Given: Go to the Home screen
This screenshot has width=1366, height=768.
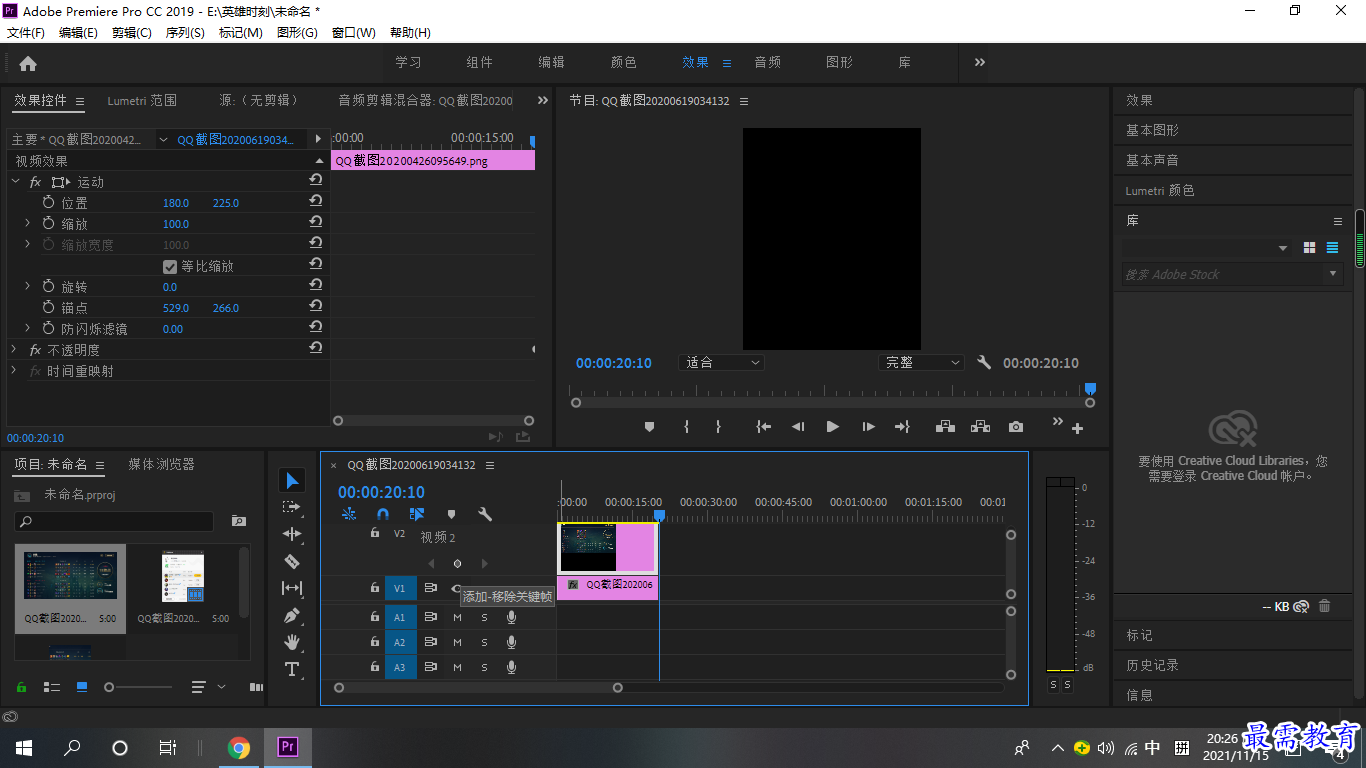Looking at the screenshot, I should pos(28,63).
